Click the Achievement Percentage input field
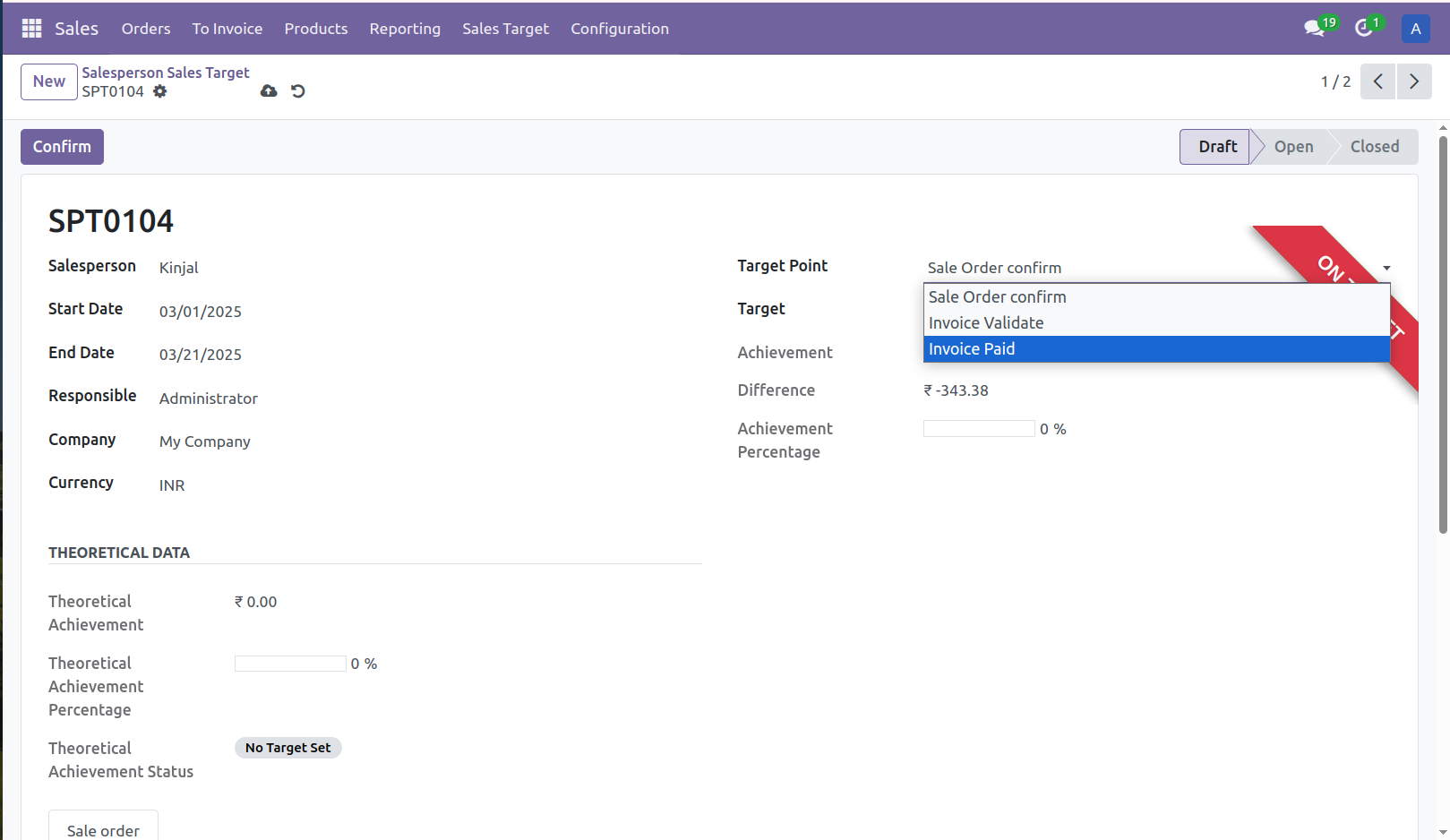 (x=978, y=428)
